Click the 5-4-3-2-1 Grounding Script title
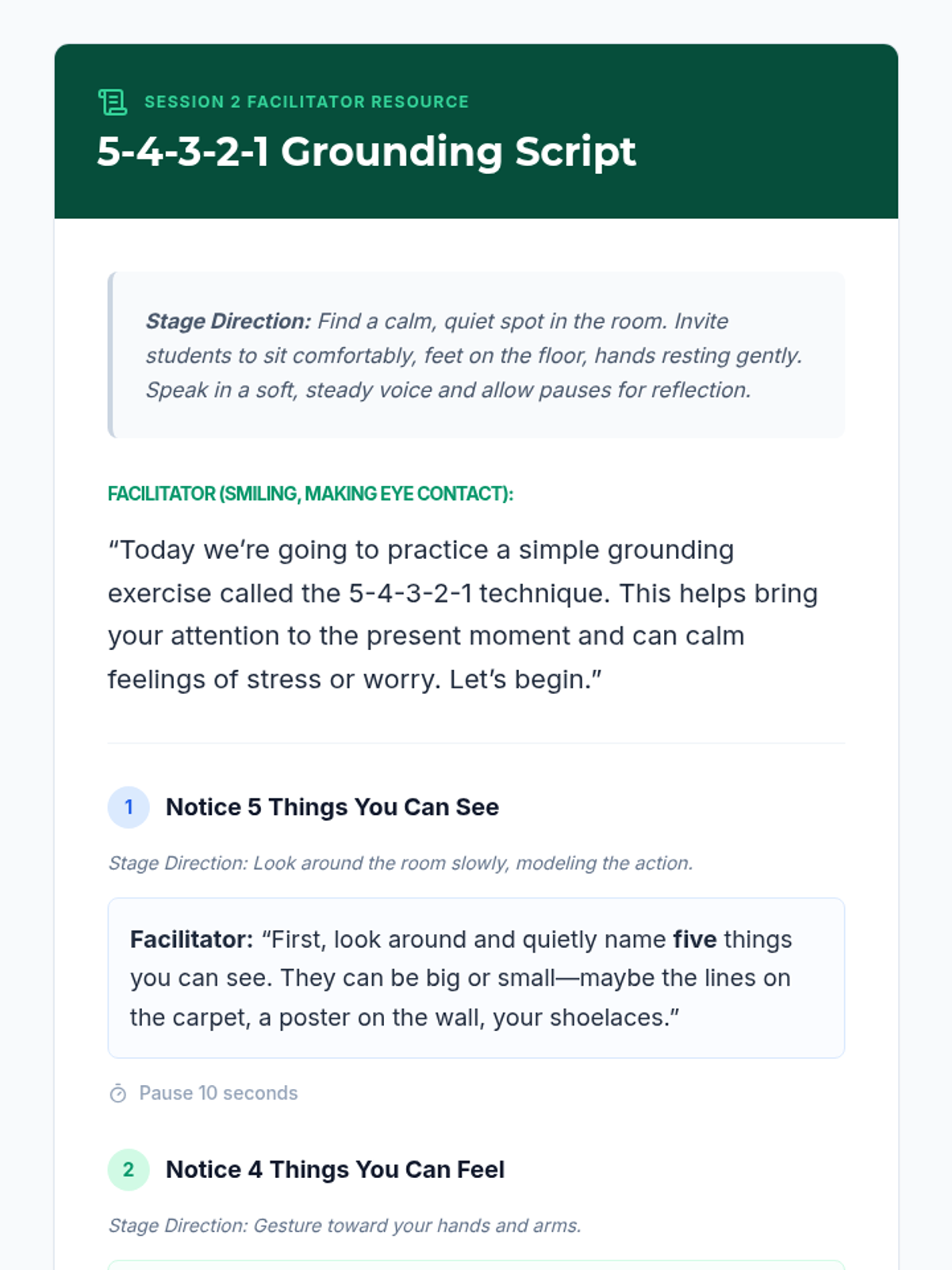The width and height of the screenshot is (952, 1270). [x=366, y=151]
